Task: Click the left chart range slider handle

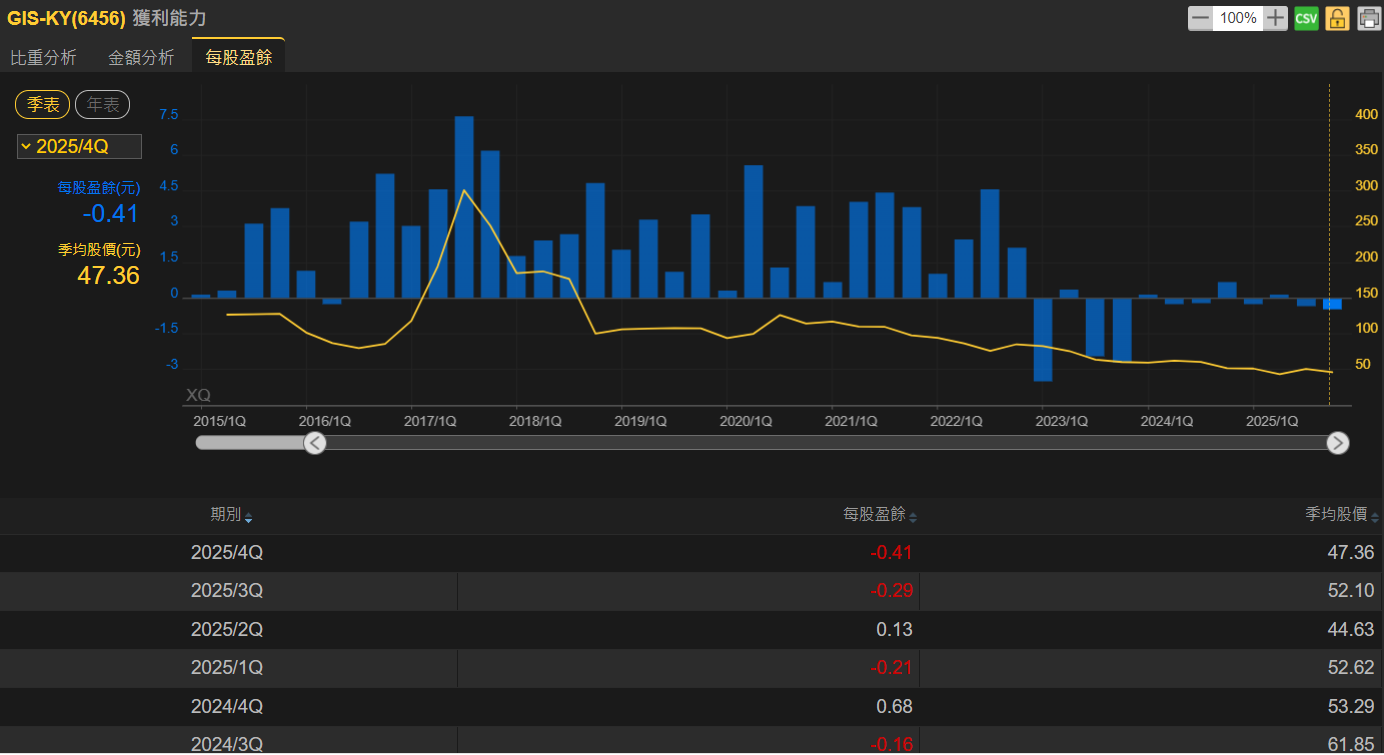Action: pos(315,443)
